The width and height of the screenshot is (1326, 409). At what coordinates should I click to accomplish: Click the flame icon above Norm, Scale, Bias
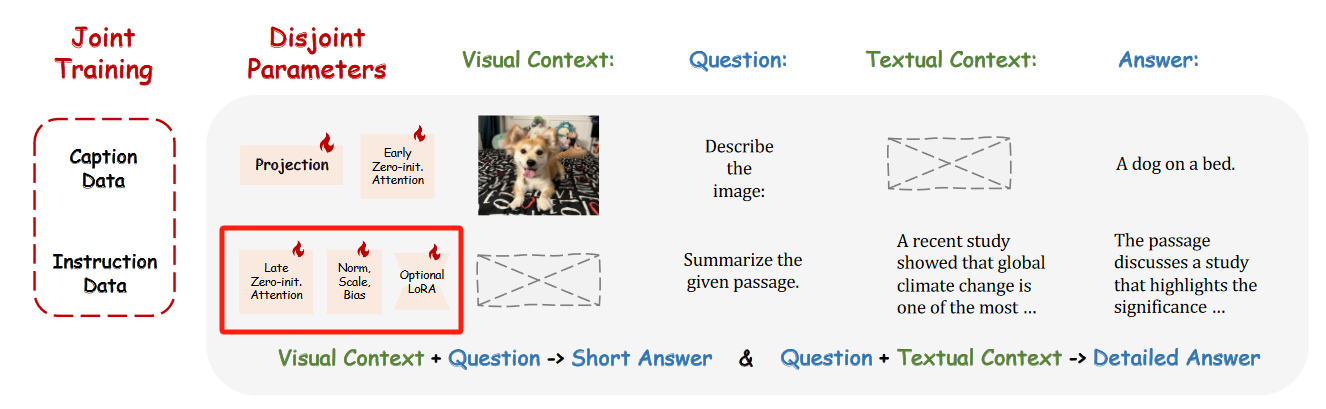(x=362, y=249)
